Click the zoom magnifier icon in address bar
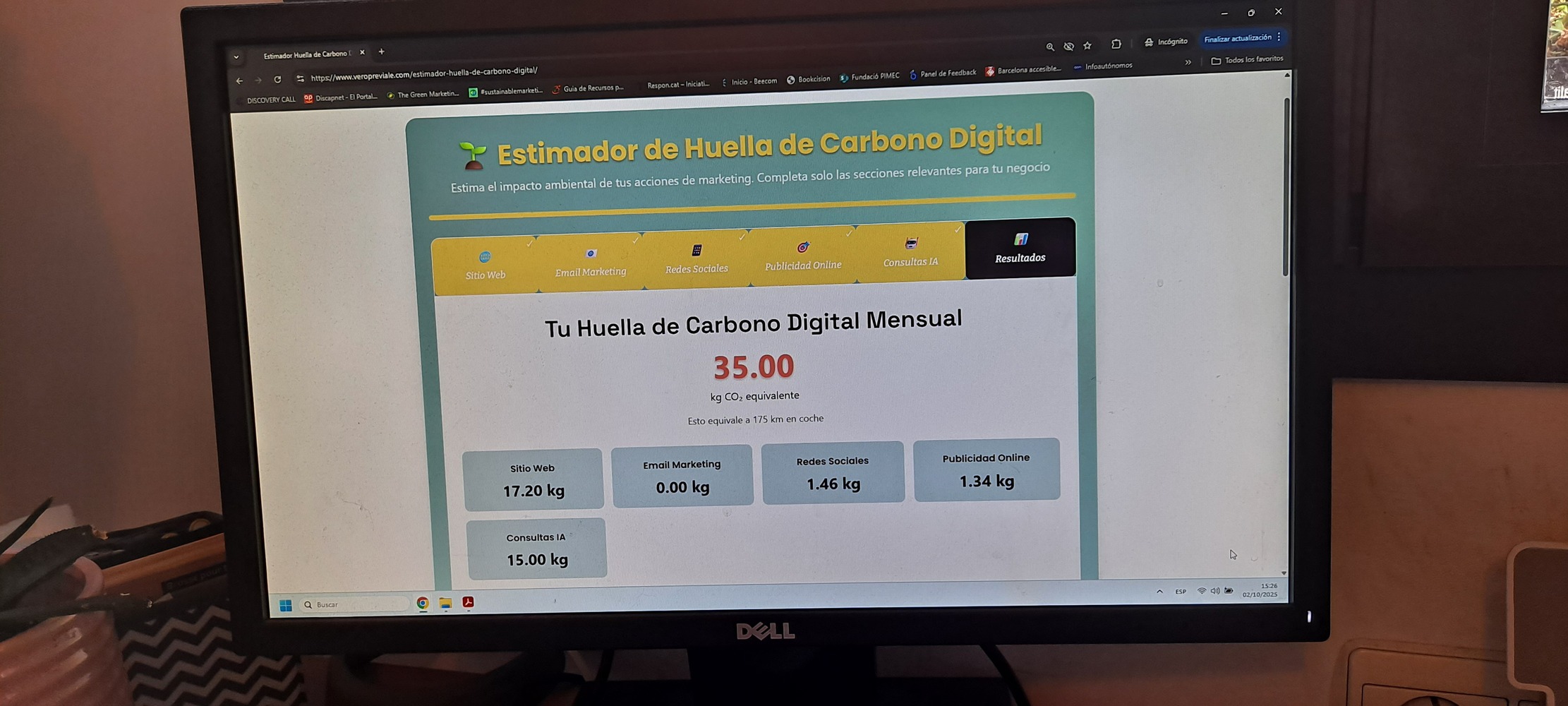Image resolution: width=1568 pixels, height=706 pixels. pyautogui.click(x=1050, y=47)
